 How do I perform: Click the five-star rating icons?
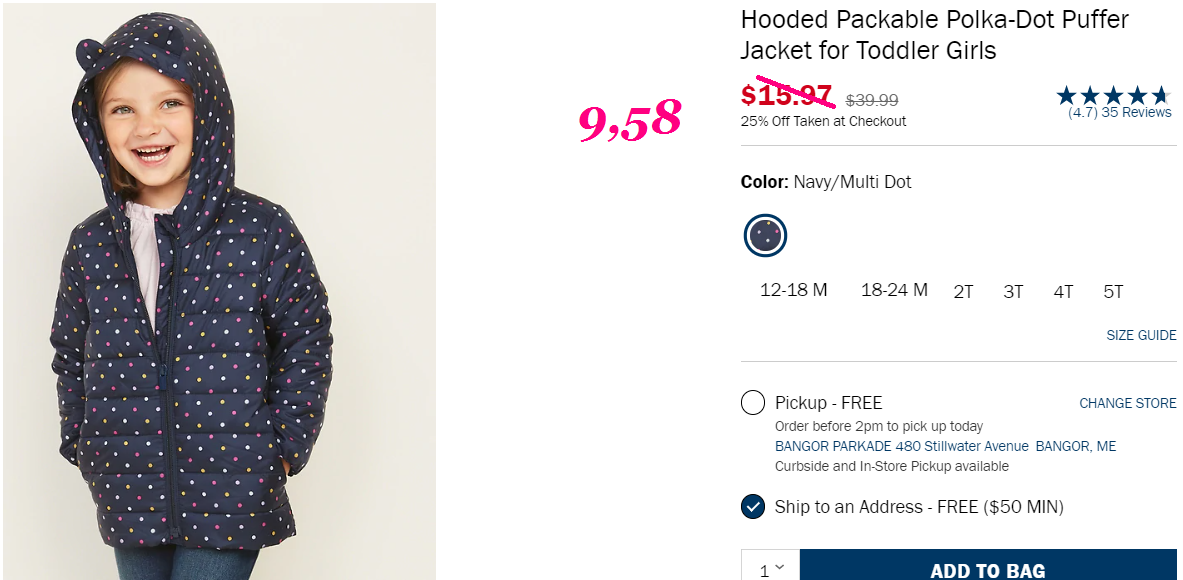coord(1114,95)
